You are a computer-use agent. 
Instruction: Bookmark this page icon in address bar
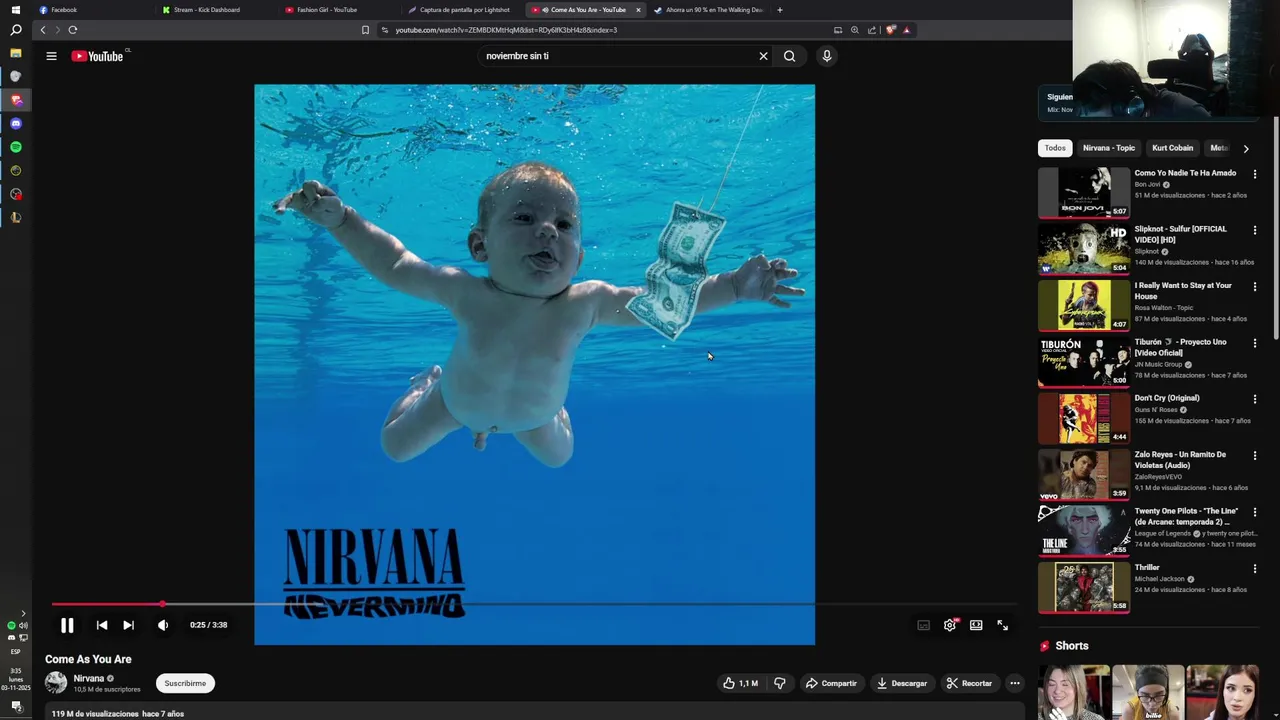[x=365, y=30]
